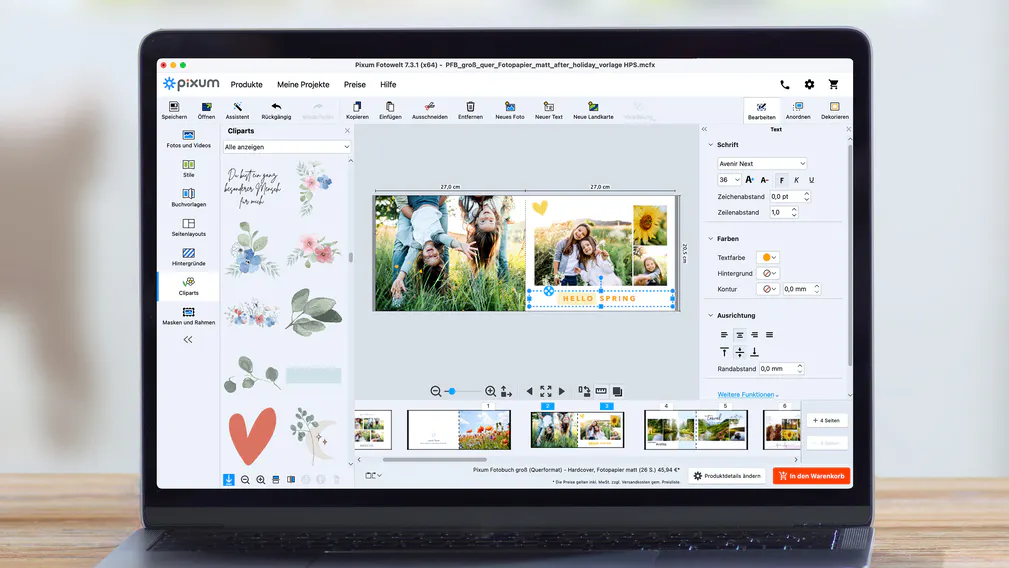Open settings via the gear icon
The image size is (1009, 568).
(810, 84)
